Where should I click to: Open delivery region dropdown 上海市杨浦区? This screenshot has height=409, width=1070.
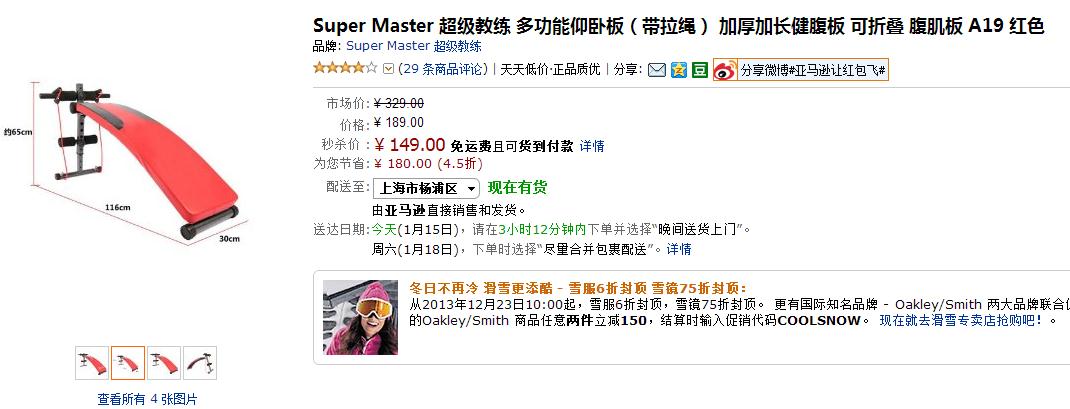click(426, 188)
